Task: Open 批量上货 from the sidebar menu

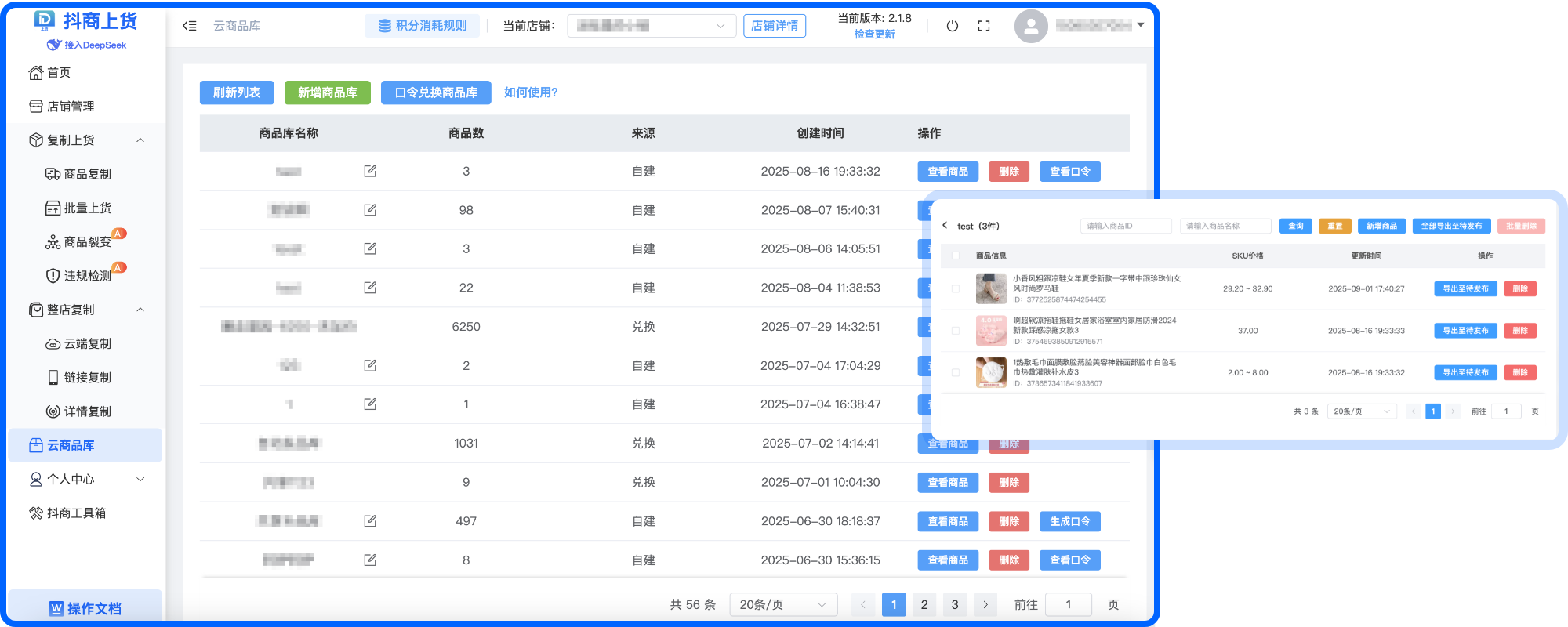Action: tap(87, 208)
